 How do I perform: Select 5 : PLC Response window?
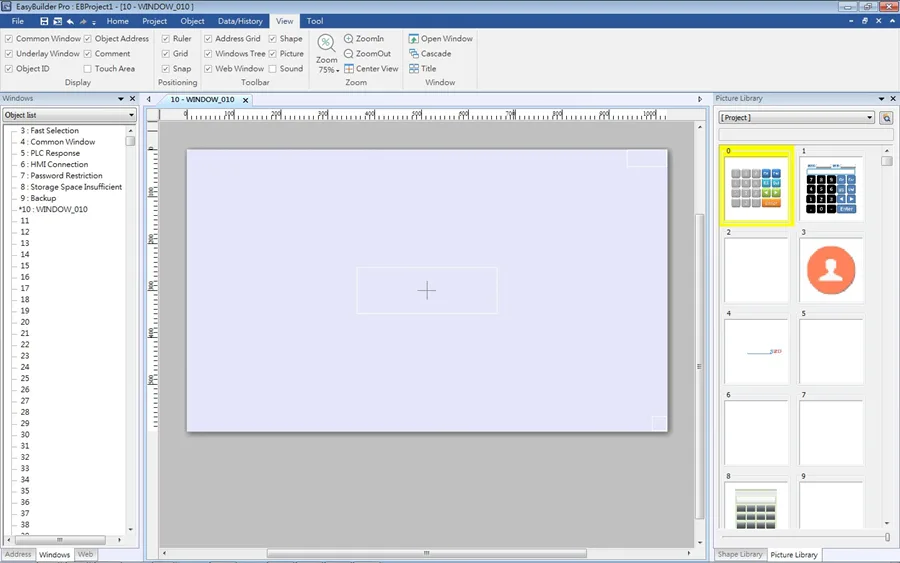click(50, 153)
